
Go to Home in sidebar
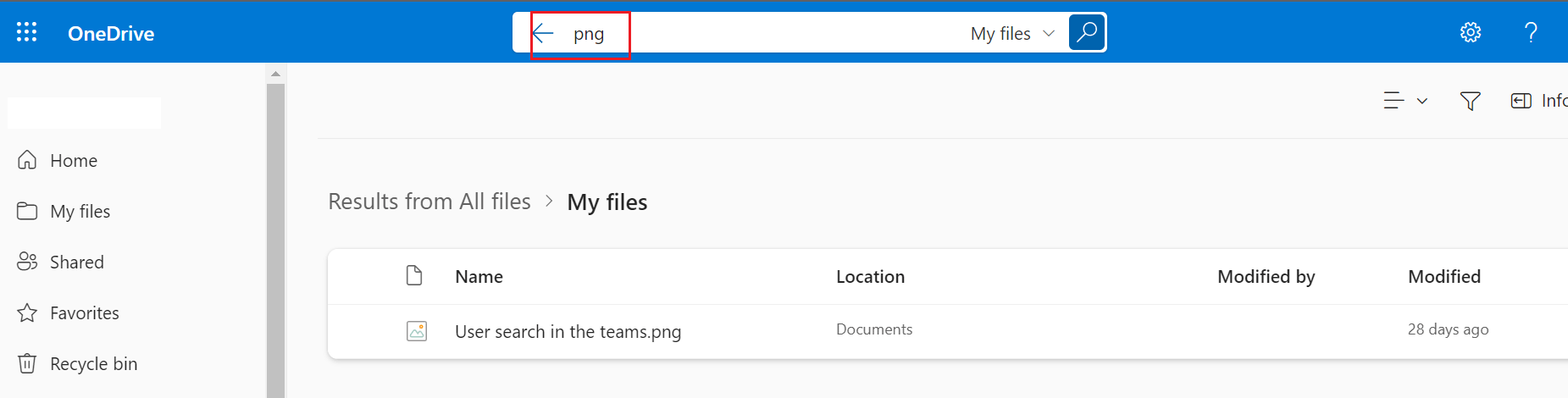(x=74, y=160)
